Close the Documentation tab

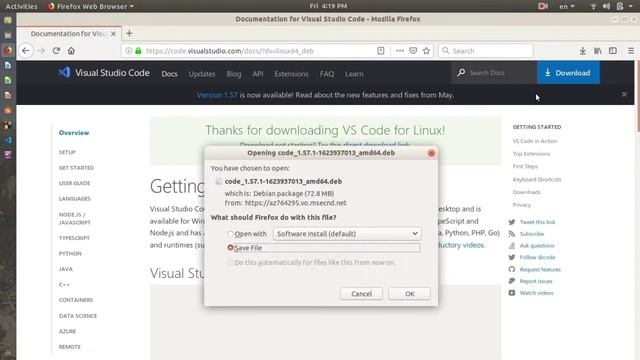[x=113, y=34]
